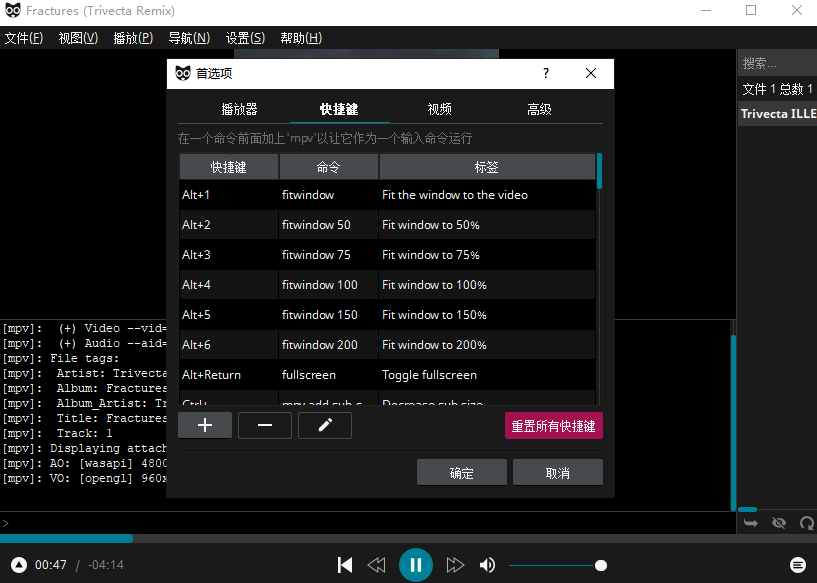Screen dimensions: 817x583
Task: Click the help question mark in preferences dialog
Action: coord(546,73)
